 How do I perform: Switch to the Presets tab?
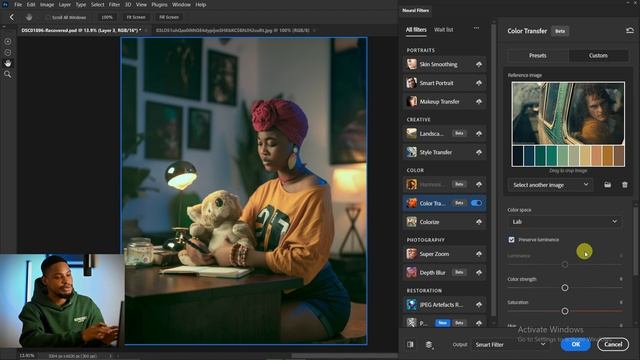point(538,56)
